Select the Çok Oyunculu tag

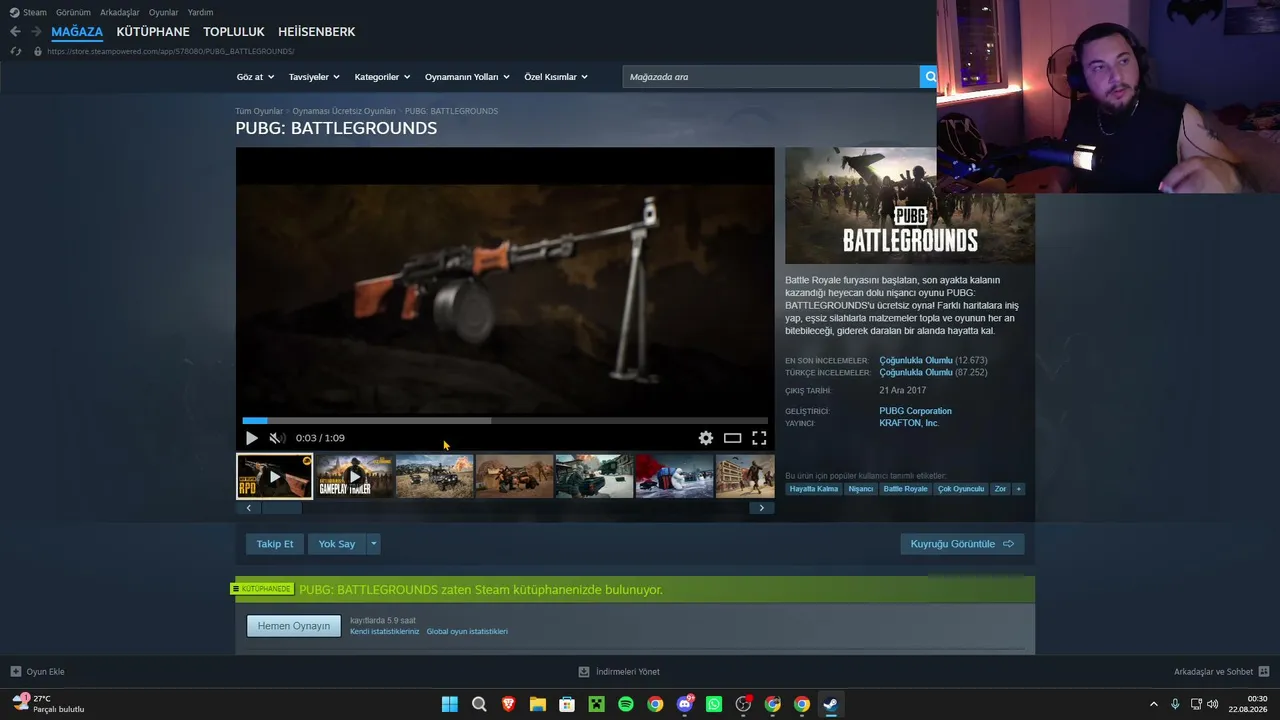(961, 489)
